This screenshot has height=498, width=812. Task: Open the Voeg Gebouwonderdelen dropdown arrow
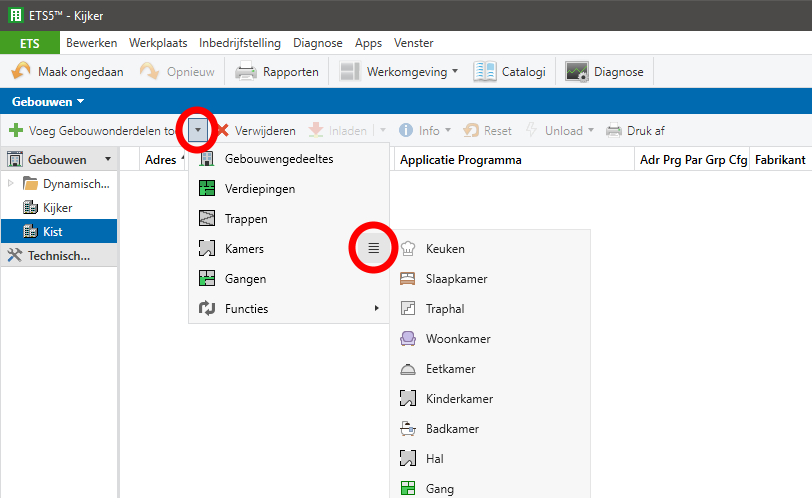199,131
